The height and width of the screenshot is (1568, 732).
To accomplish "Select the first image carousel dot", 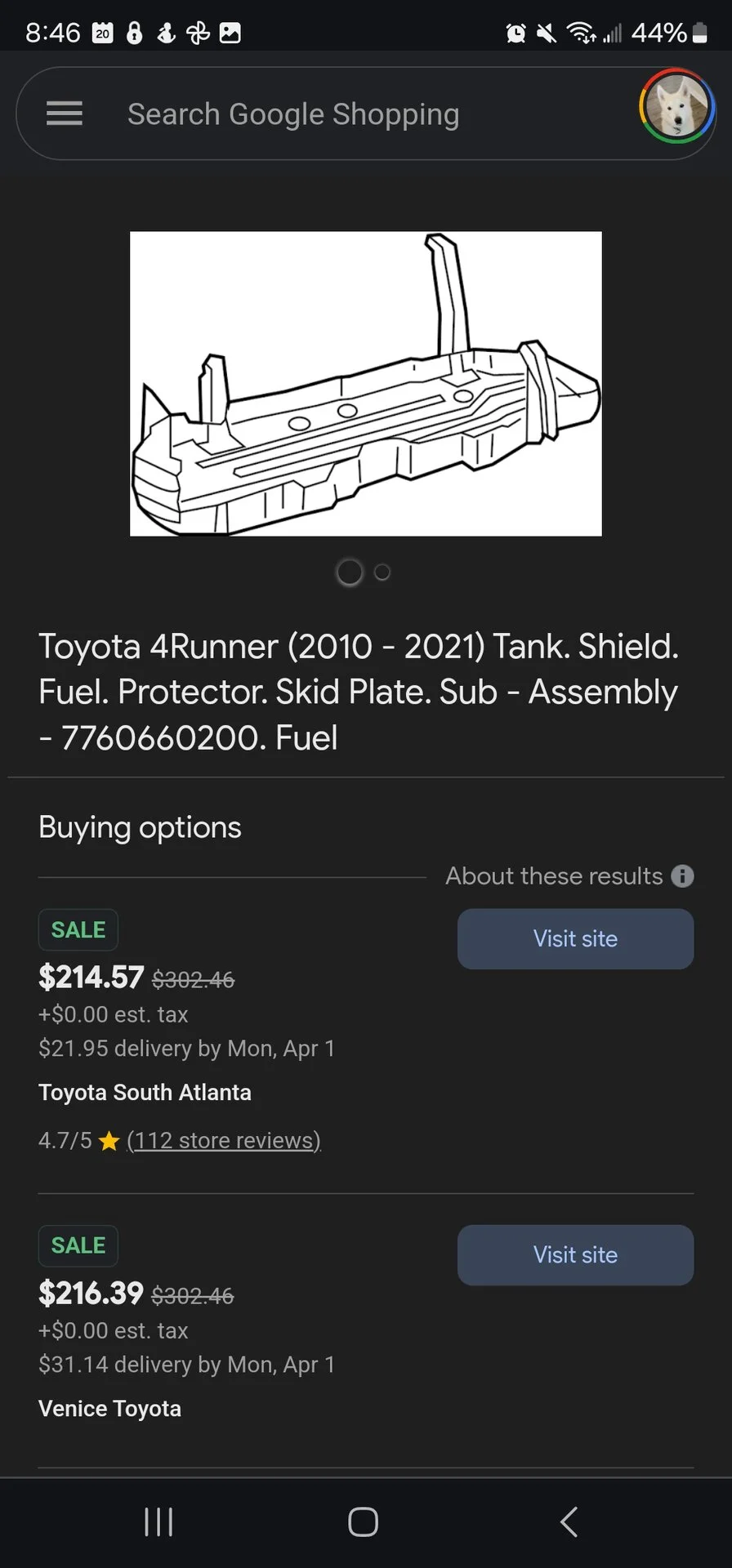I will click(350, 572).
